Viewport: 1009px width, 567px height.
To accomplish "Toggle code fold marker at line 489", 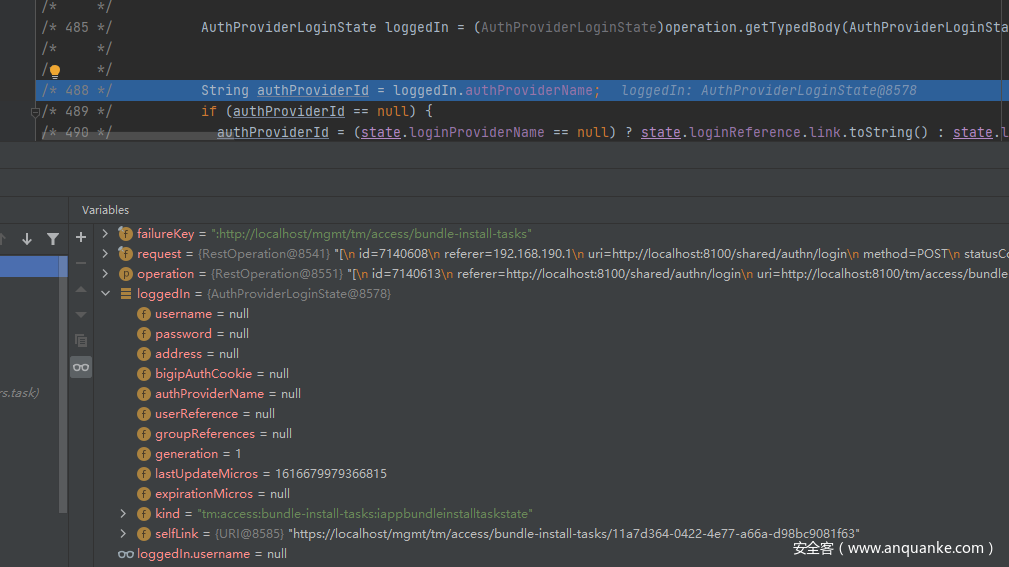I will [x=36, y=112].
